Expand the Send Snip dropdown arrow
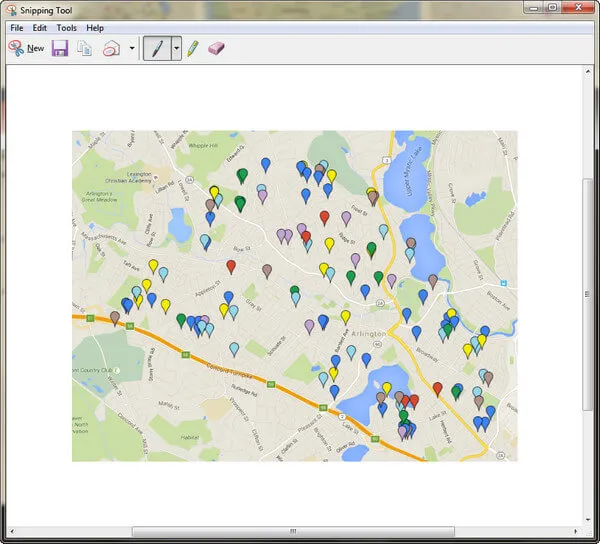The height and width of the screenshot is (544, 600). tap(131, 48)
